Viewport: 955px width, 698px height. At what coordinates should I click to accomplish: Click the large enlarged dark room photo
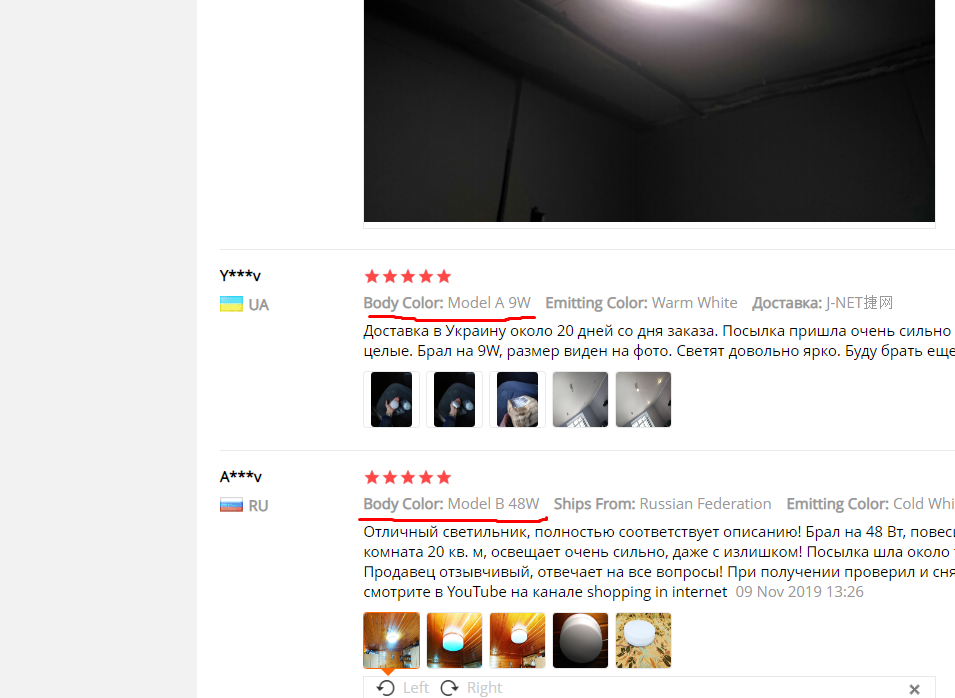(x=649, y=111)
